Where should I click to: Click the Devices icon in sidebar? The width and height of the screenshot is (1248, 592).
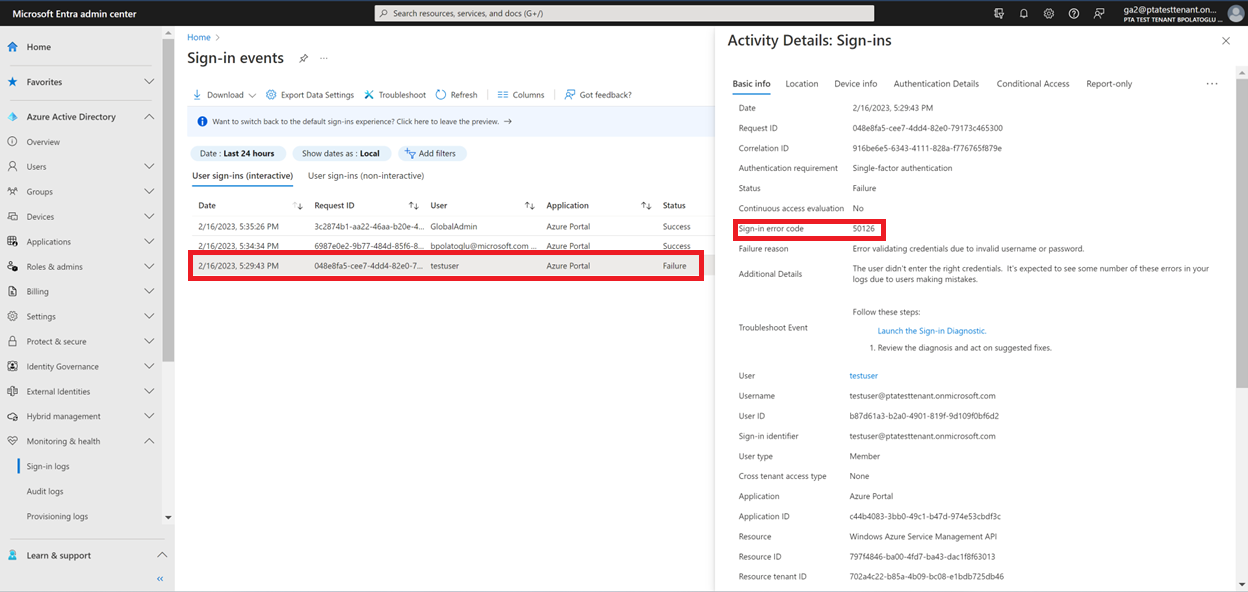13,217
